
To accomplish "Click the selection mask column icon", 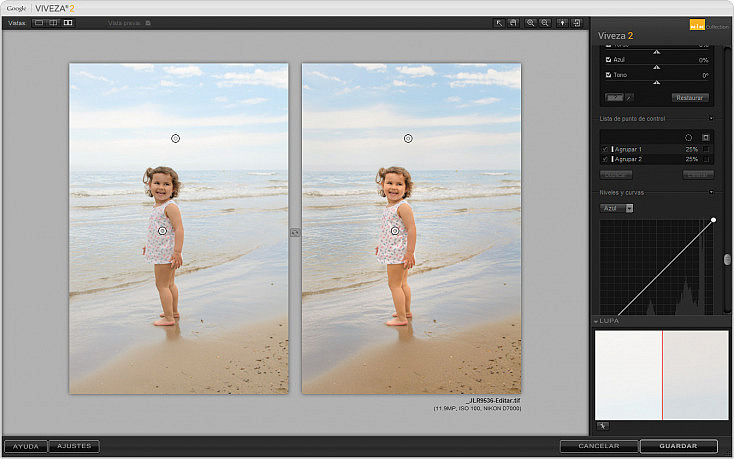I will (x=705, y=137).
